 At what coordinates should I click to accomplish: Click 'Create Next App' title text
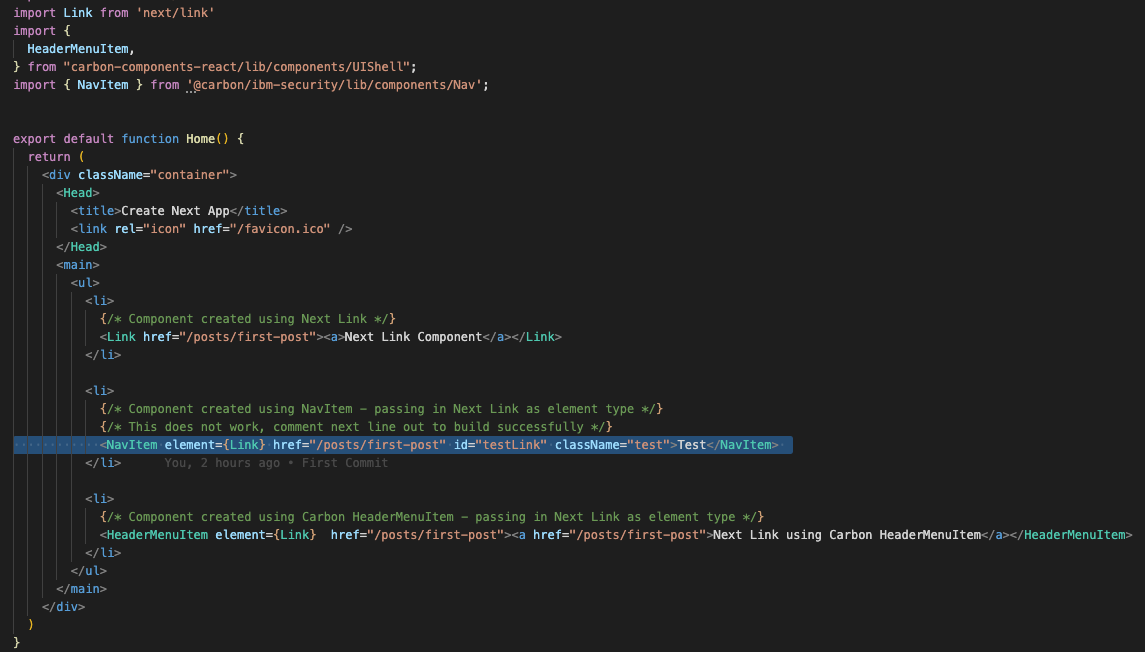click(175, 211)
